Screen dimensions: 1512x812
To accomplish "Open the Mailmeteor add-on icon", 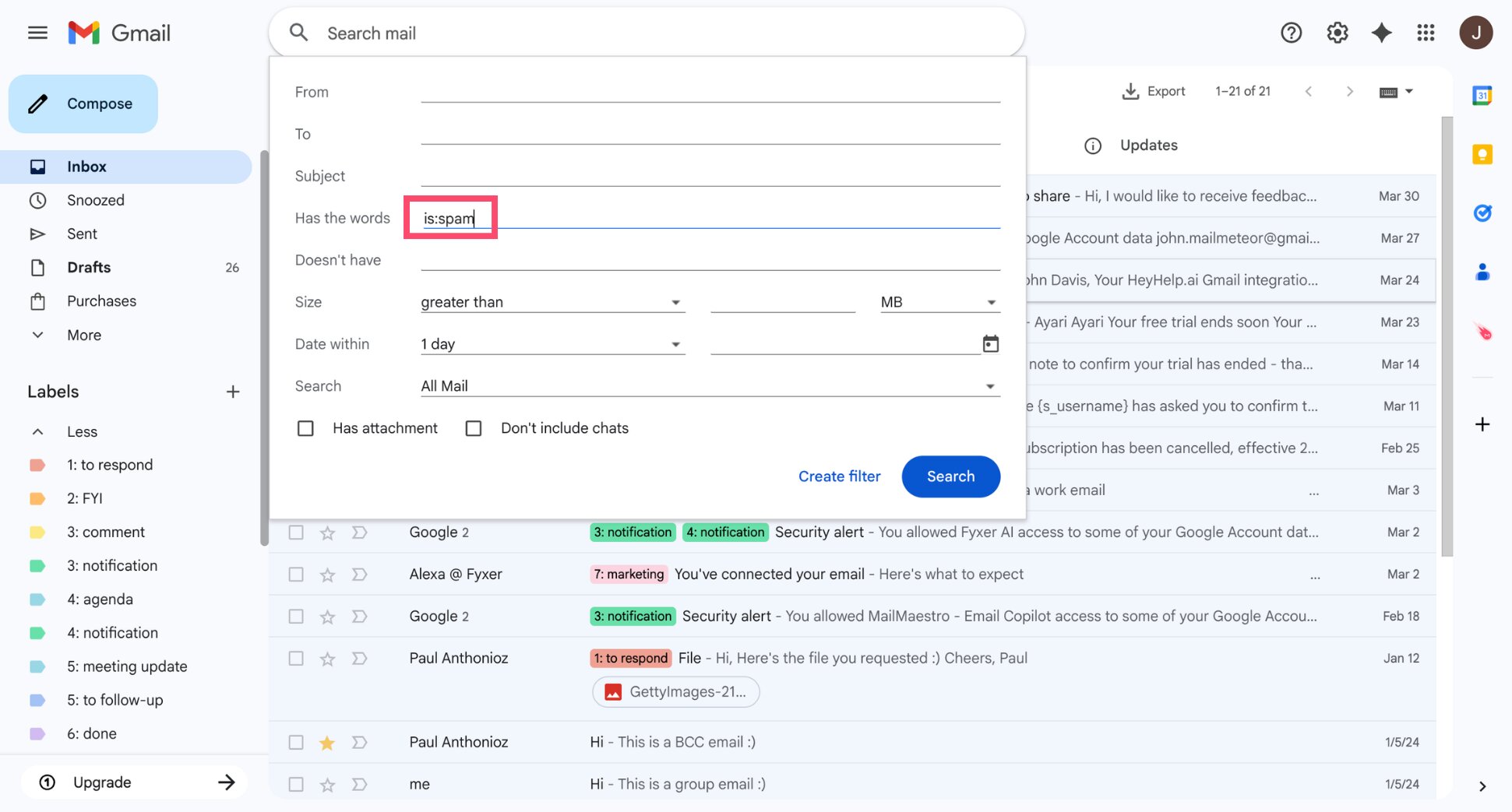I will pyautogui.click(x=1483, y=332).
